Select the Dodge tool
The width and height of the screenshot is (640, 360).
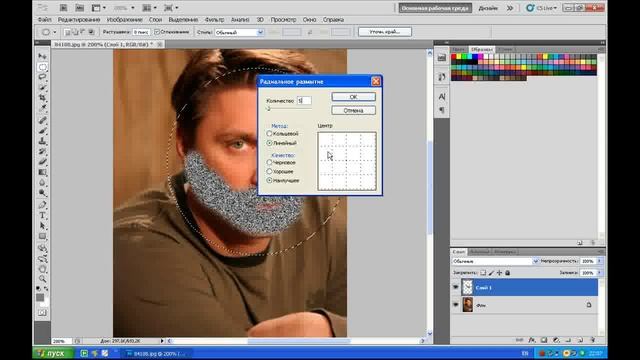(x=42, y=193)
